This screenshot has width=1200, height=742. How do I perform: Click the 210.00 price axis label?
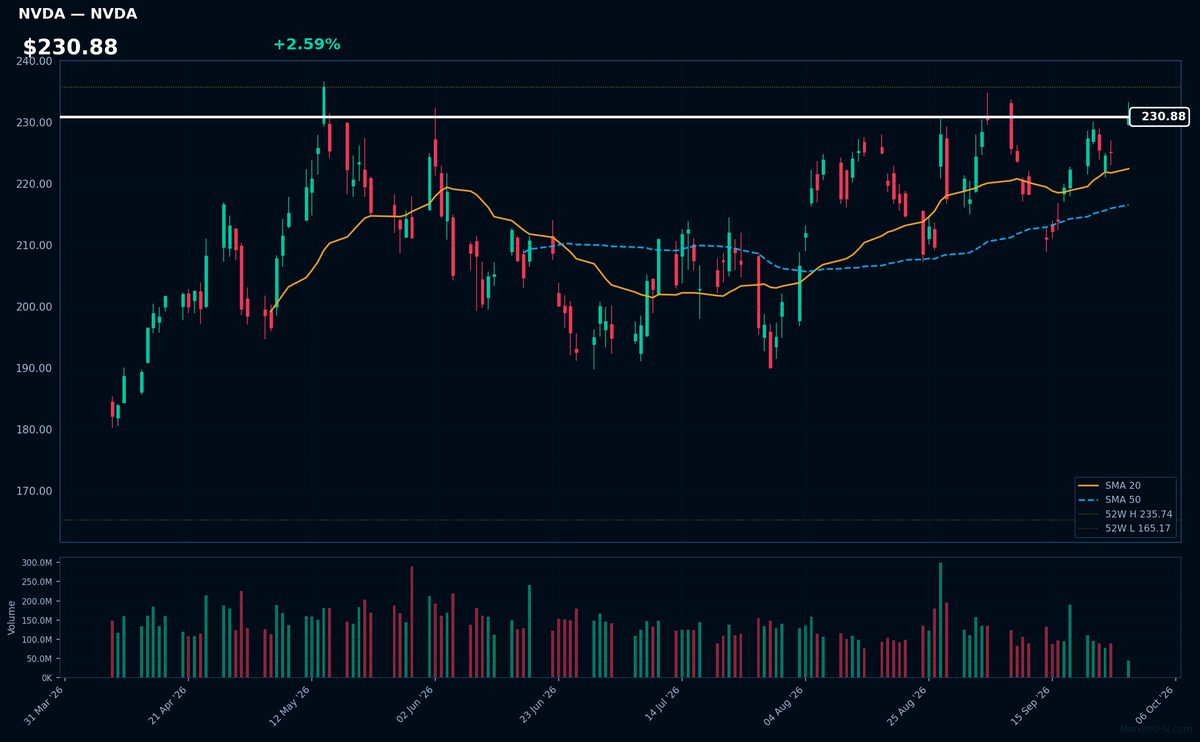(x=35, y=246)
